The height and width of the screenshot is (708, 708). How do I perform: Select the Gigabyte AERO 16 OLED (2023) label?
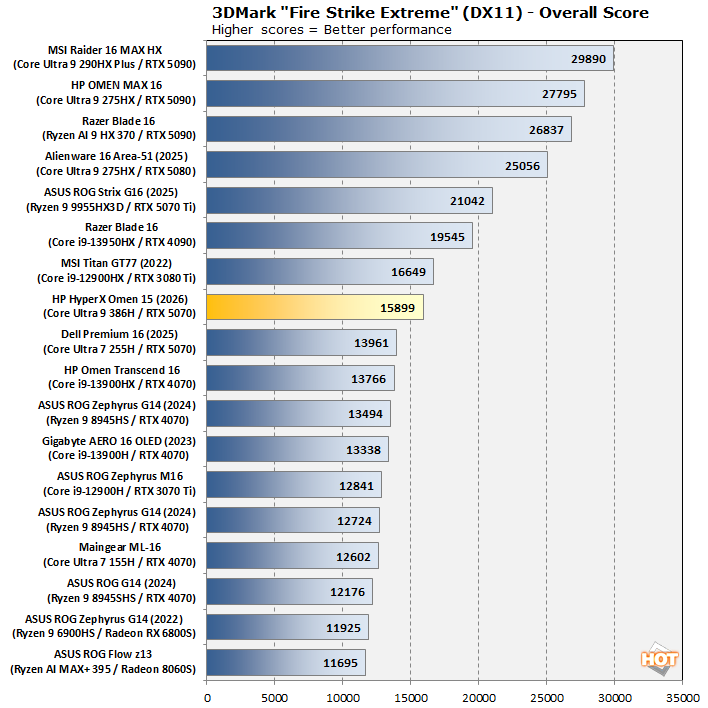pos(119,448)
